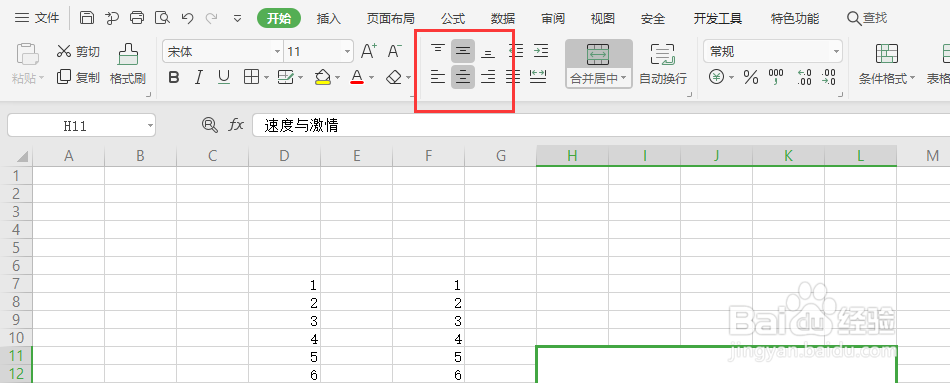This screenshot has width=950, height=383.
Task: Click the fx insert function button
Action: [236, 125]
